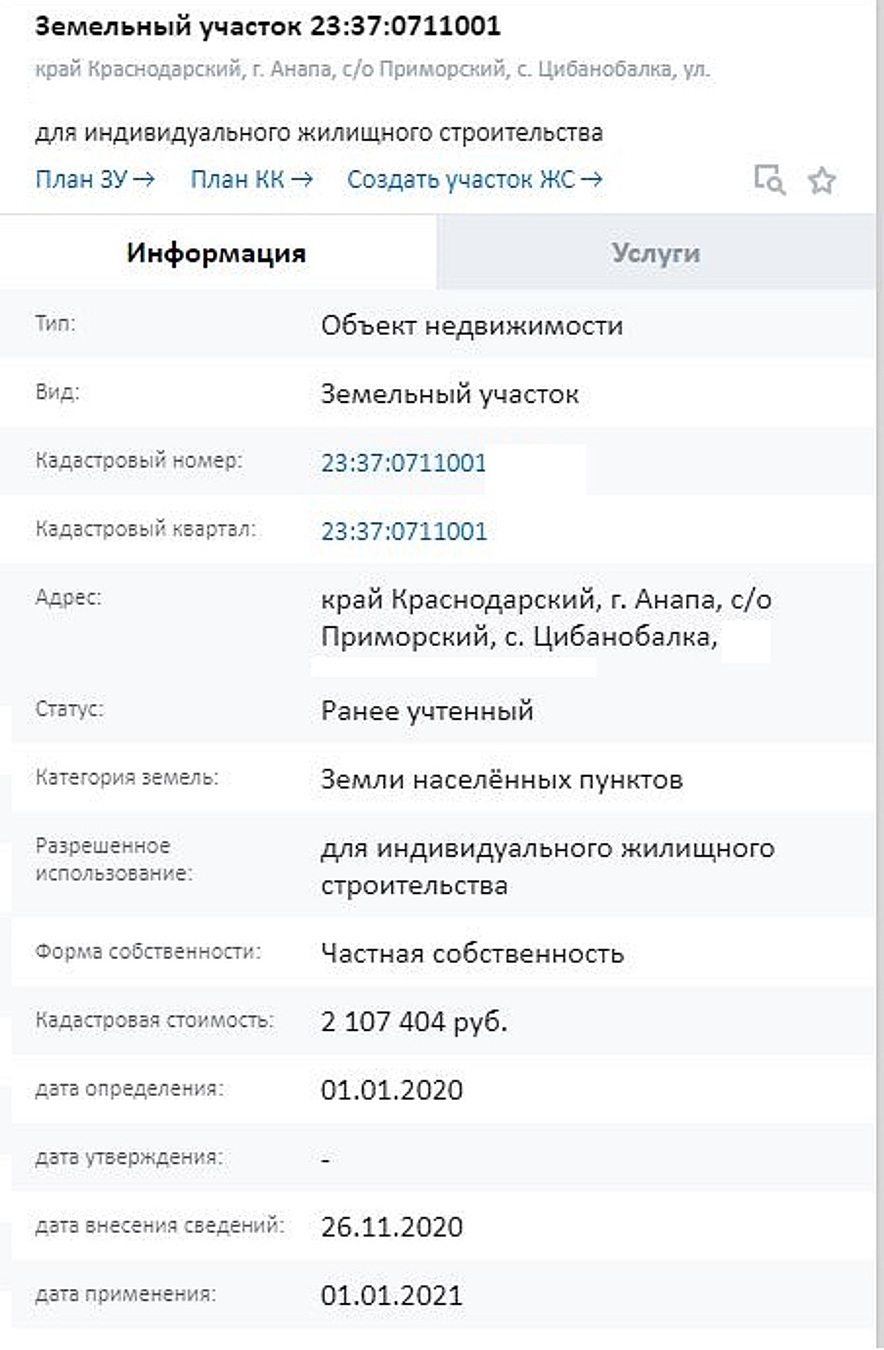Click the Ранее учтенный status value
Screen dimensions: 884x1350
coord(427,711)
